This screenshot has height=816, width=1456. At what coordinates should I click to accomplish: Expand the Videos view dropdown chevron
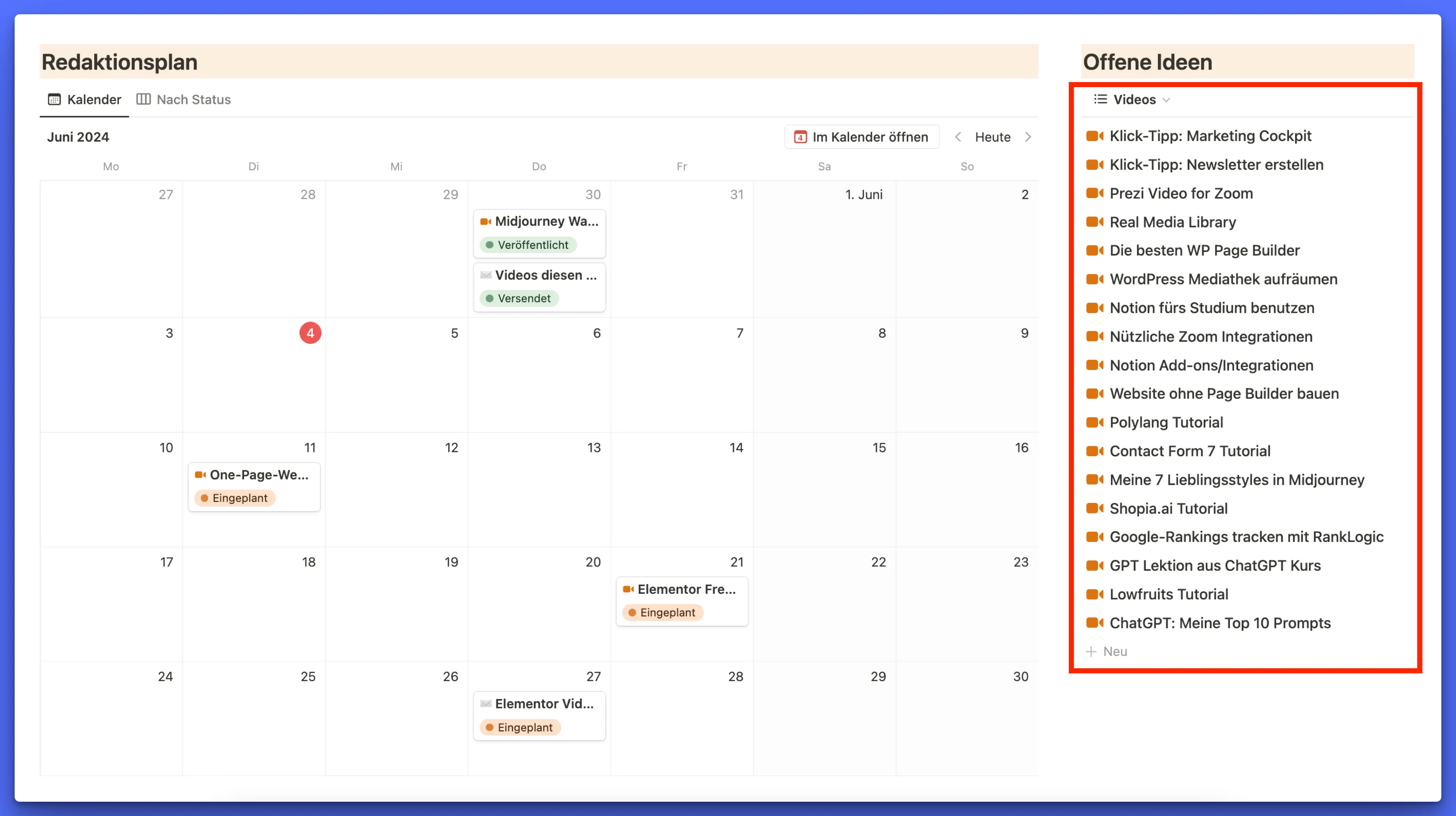coord(1166,100)
